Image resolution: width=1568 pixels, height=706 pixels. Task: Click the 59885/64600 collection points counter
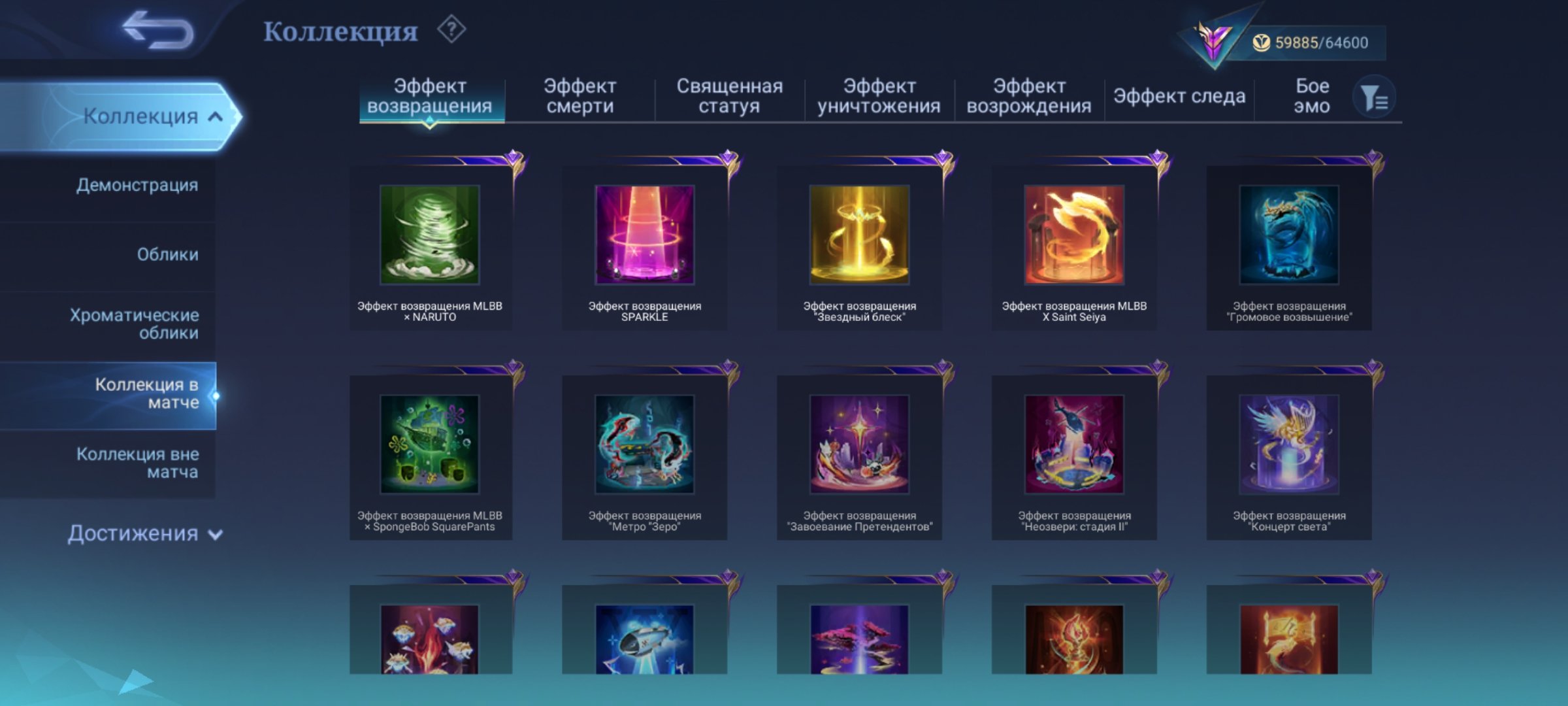point(1321,43)
